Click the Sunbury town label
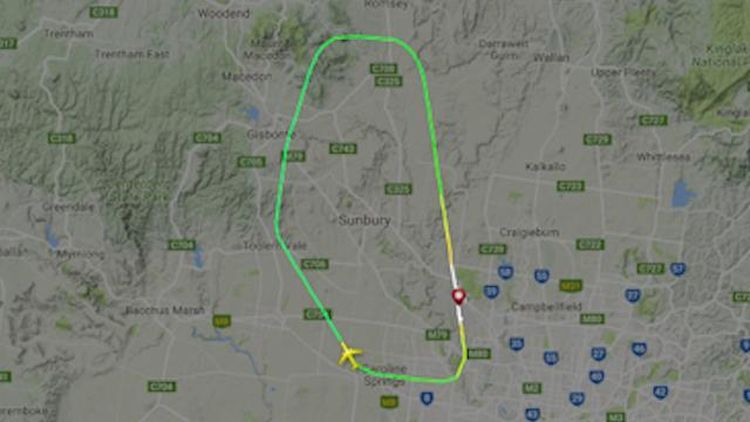The image size is (750, 422). [x=364, y=221]
